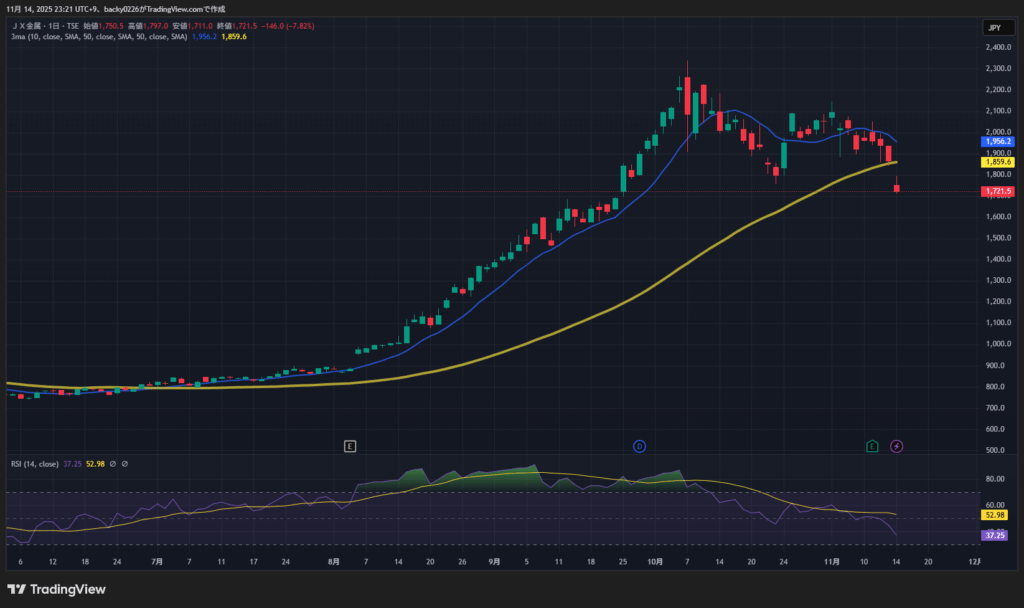Click the TradingView logo at bottom left
The image size is (1024, 608).
[x=56, y=589]
